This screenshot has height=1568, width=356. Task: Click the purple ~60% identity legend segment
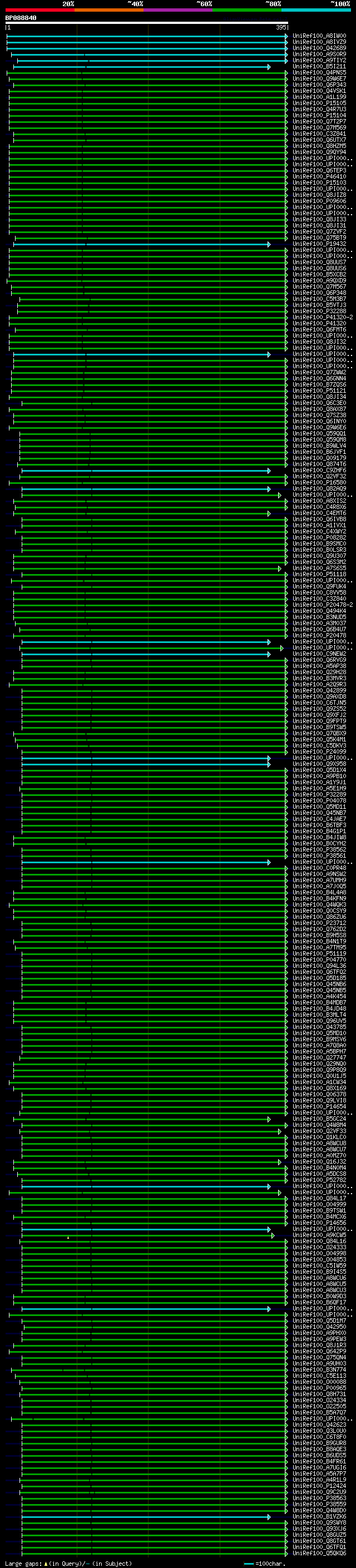coord(179,10)
